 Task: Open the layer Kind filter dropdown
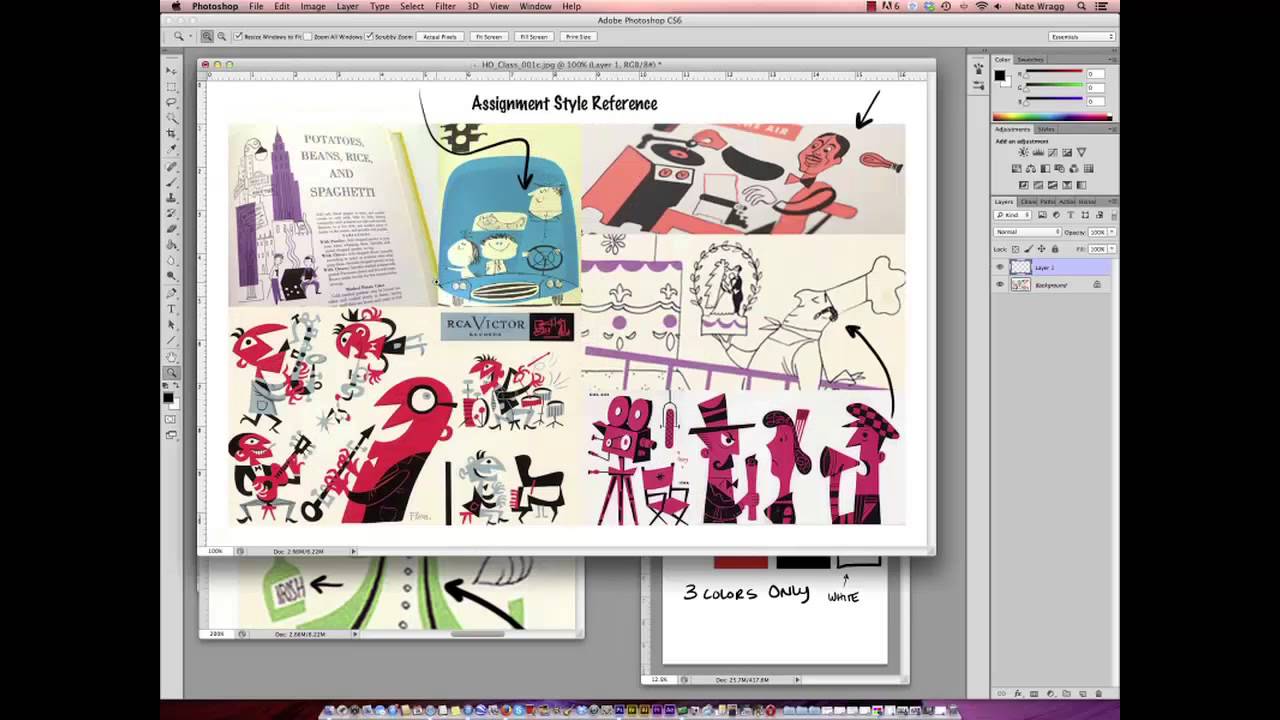tap(1012, 215)
